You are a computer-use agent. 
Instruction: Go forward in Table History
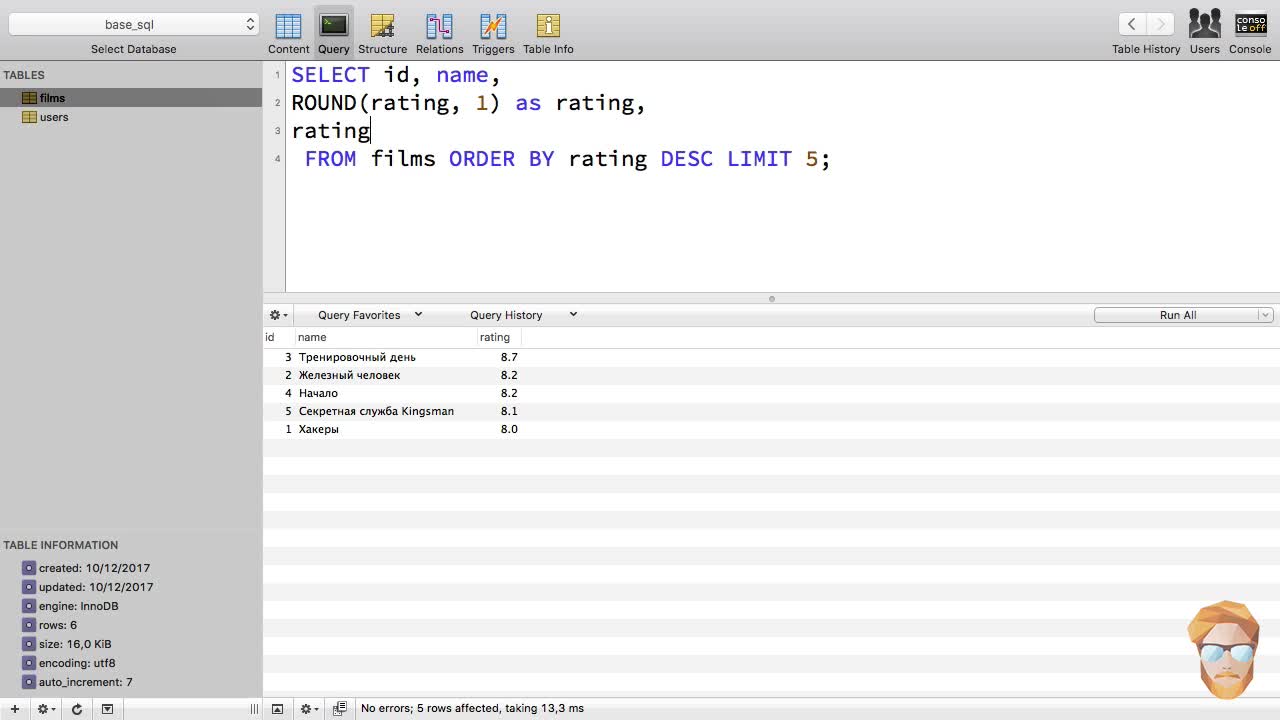click(1160, 24)
